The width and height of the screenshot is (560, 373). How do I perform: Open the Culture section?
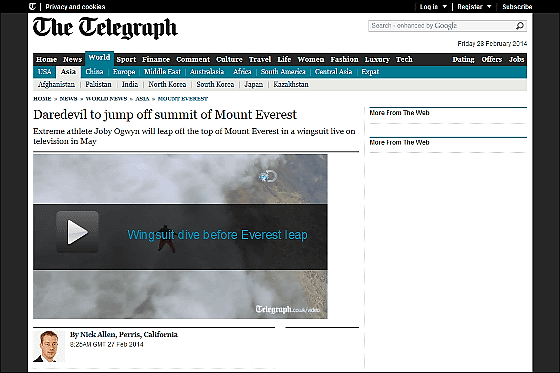click(229, 59)
